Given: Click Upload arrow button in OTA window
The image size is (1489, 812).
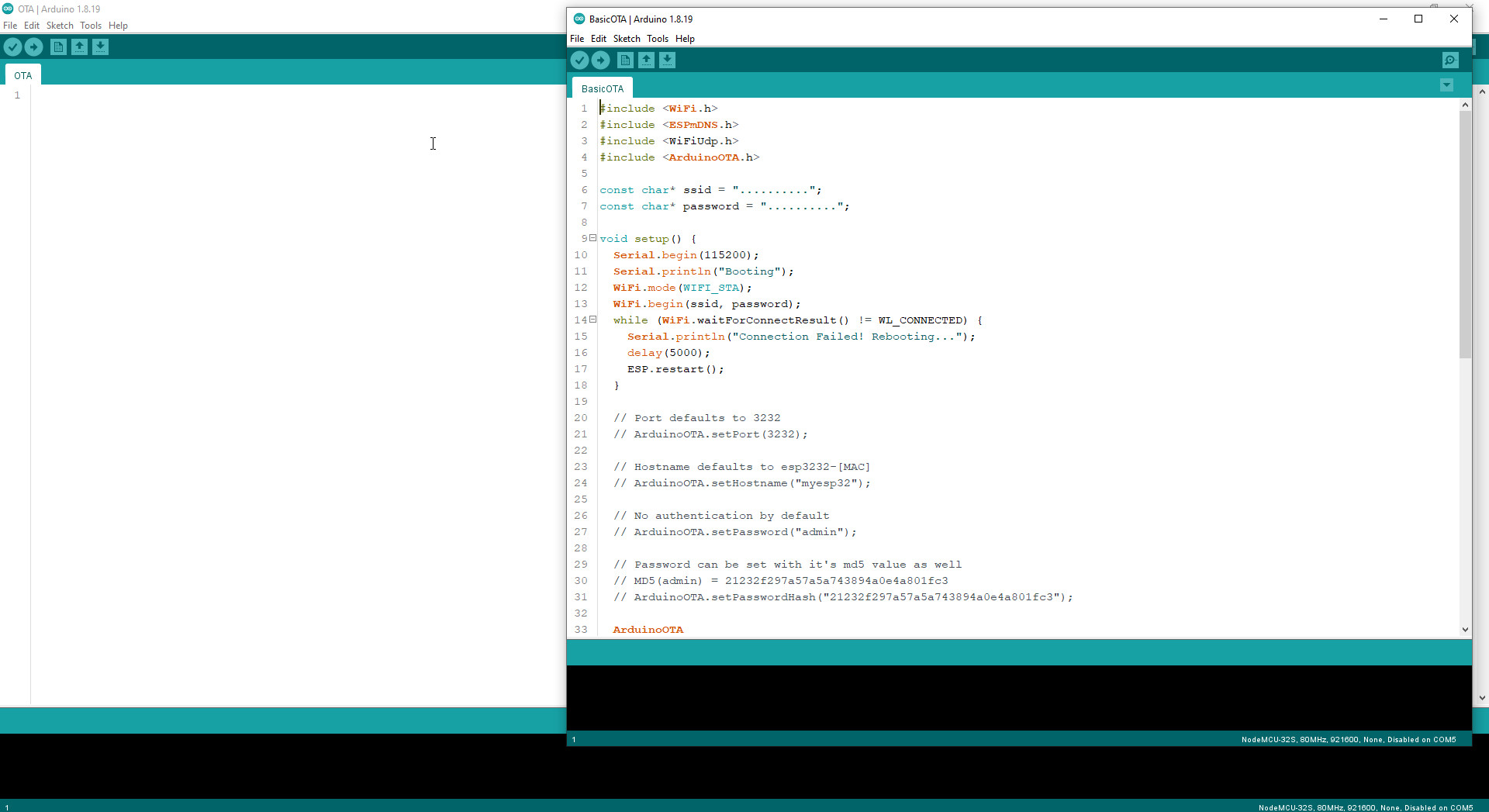Looking at the screenshot, I should click(34, 47).
